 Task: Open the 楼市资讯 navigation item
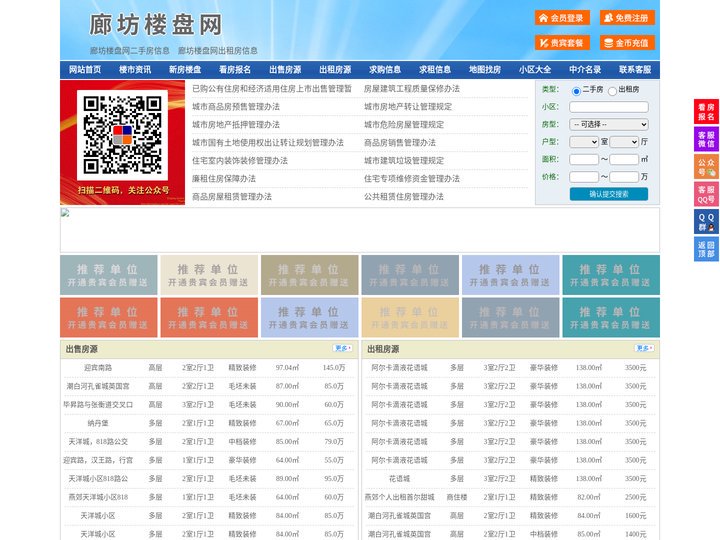click(135, 70)
